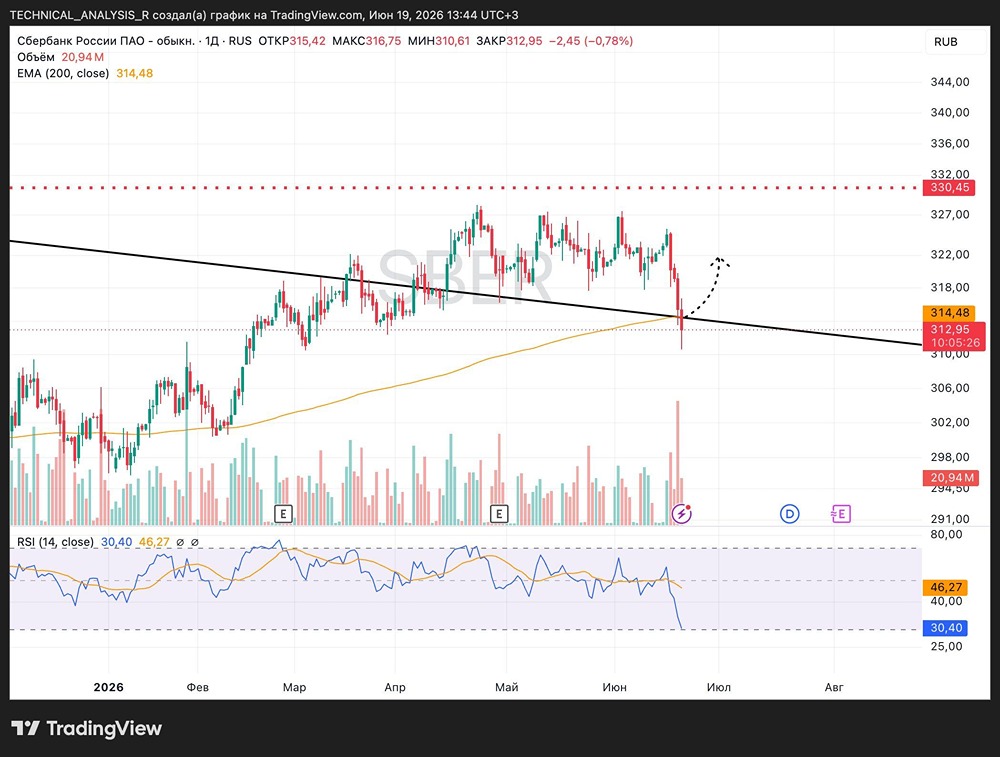Click the Объём volume legend label
1000x757 pixels.
36,57
